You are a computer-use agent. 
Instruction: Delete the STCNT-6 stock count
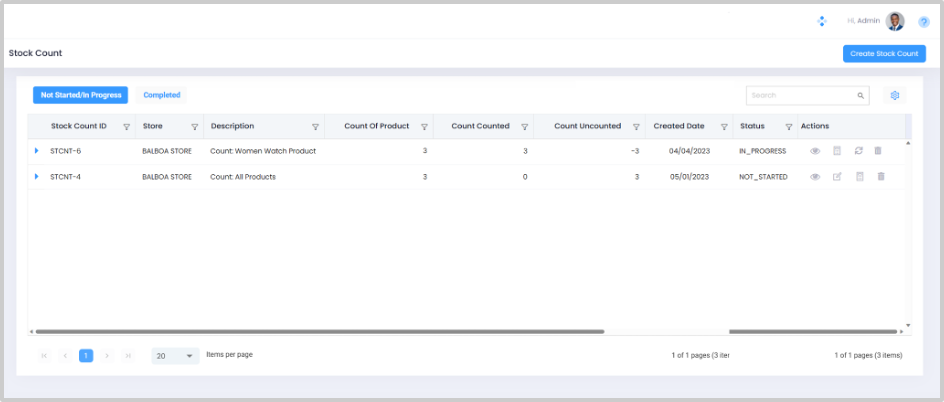[879, 151]
